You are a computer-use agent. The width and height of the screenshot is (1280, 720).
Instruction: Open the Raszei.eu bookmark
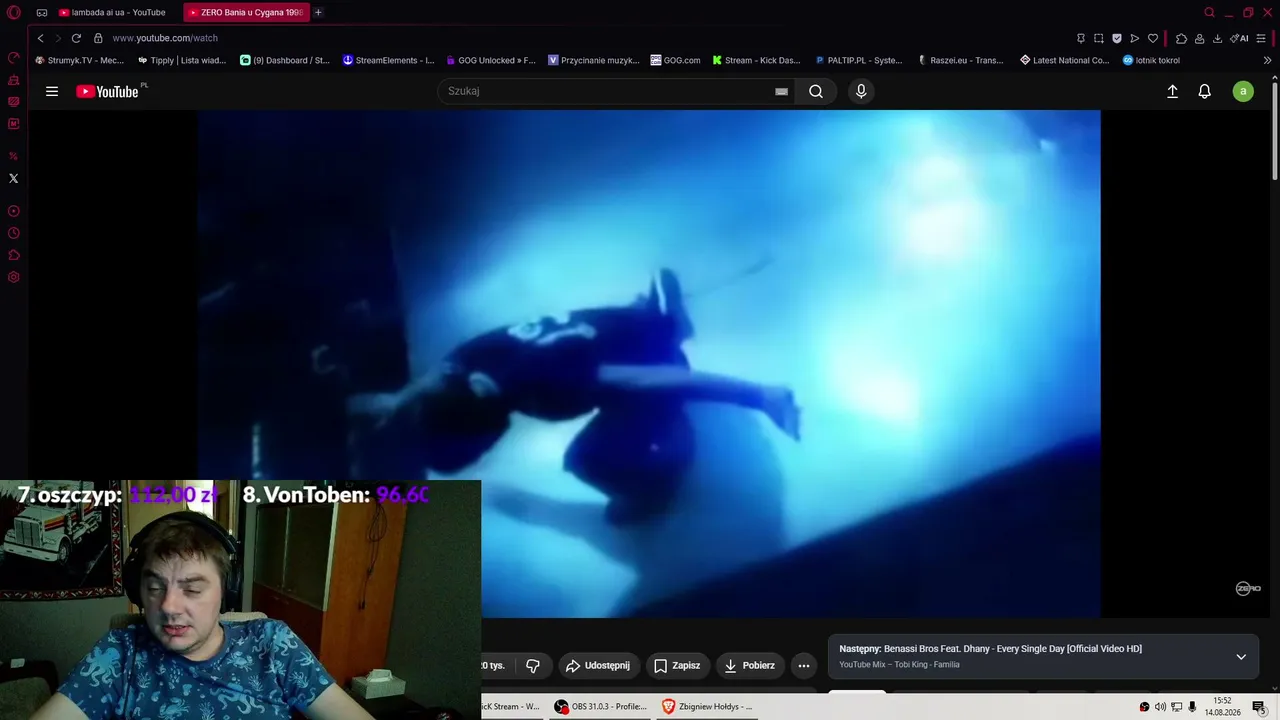coord(961,60)
